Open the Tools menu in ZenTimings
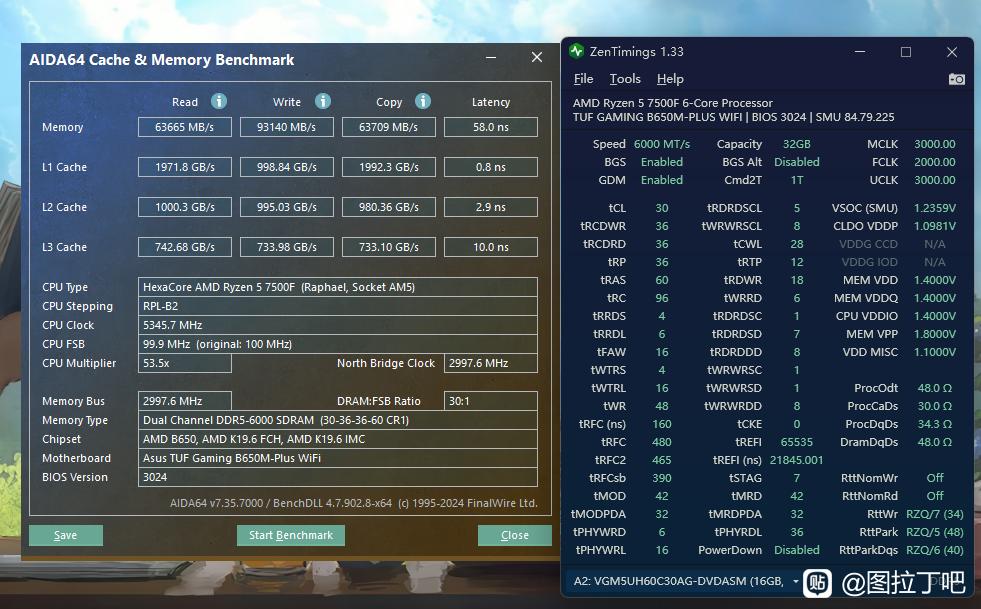This screenshot has height=609, width=981. click(x=625, y=79)
